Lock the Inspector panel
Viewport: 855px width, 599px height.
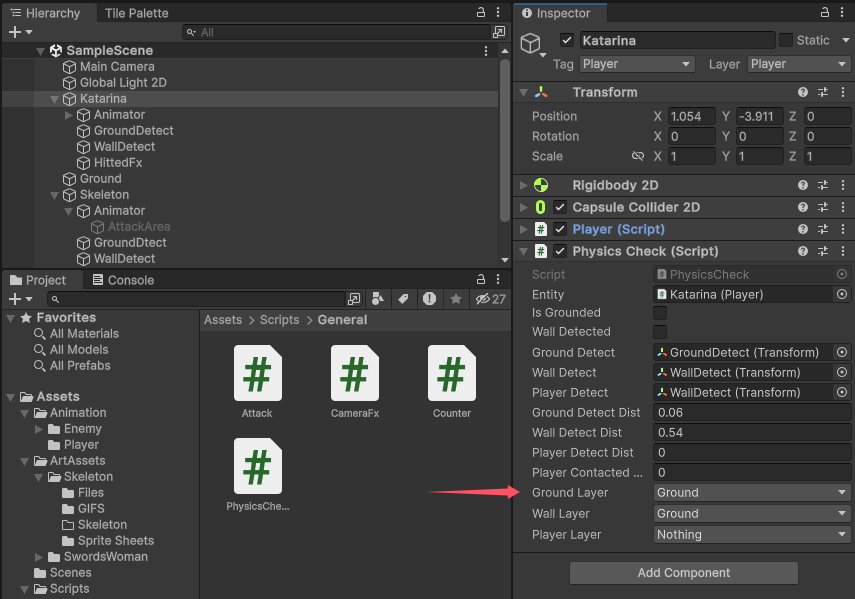824,13
